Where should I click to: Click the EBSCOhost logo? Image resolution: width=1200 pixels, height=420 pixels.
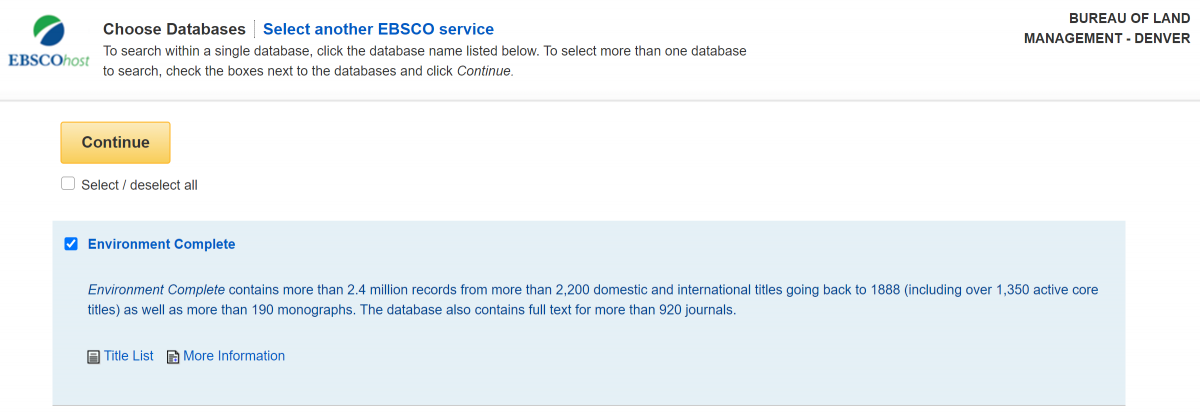(x=48, y=41)
